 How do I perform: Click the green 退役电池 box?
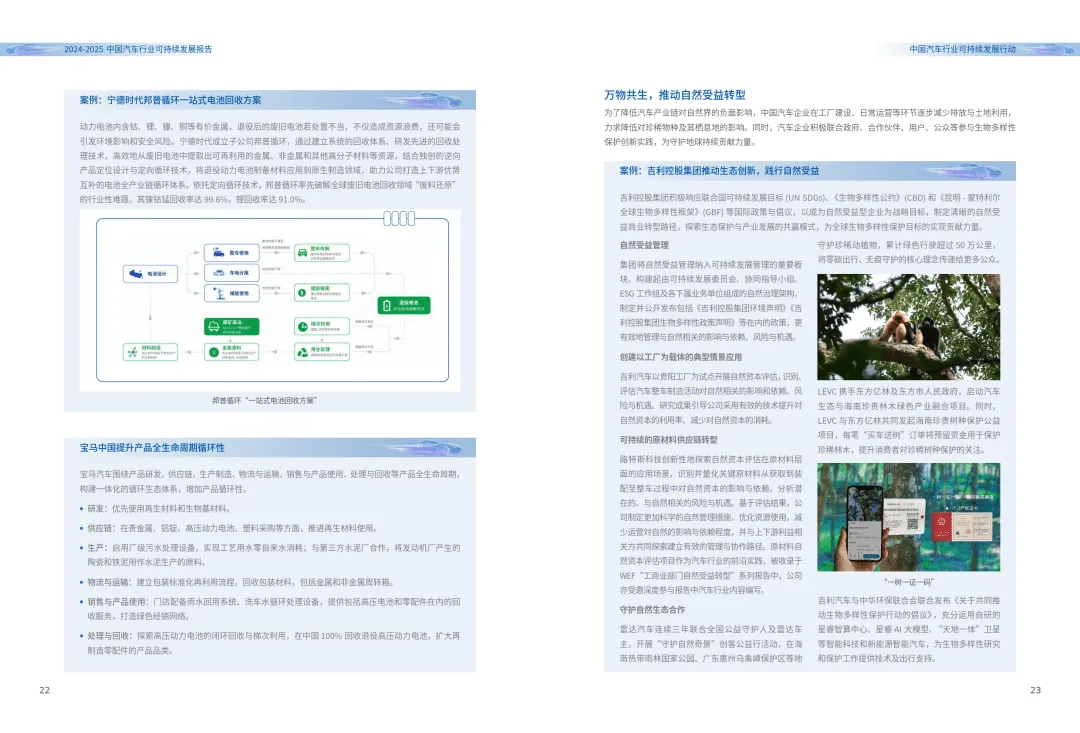pyautogui.click(x=404, y=305)
